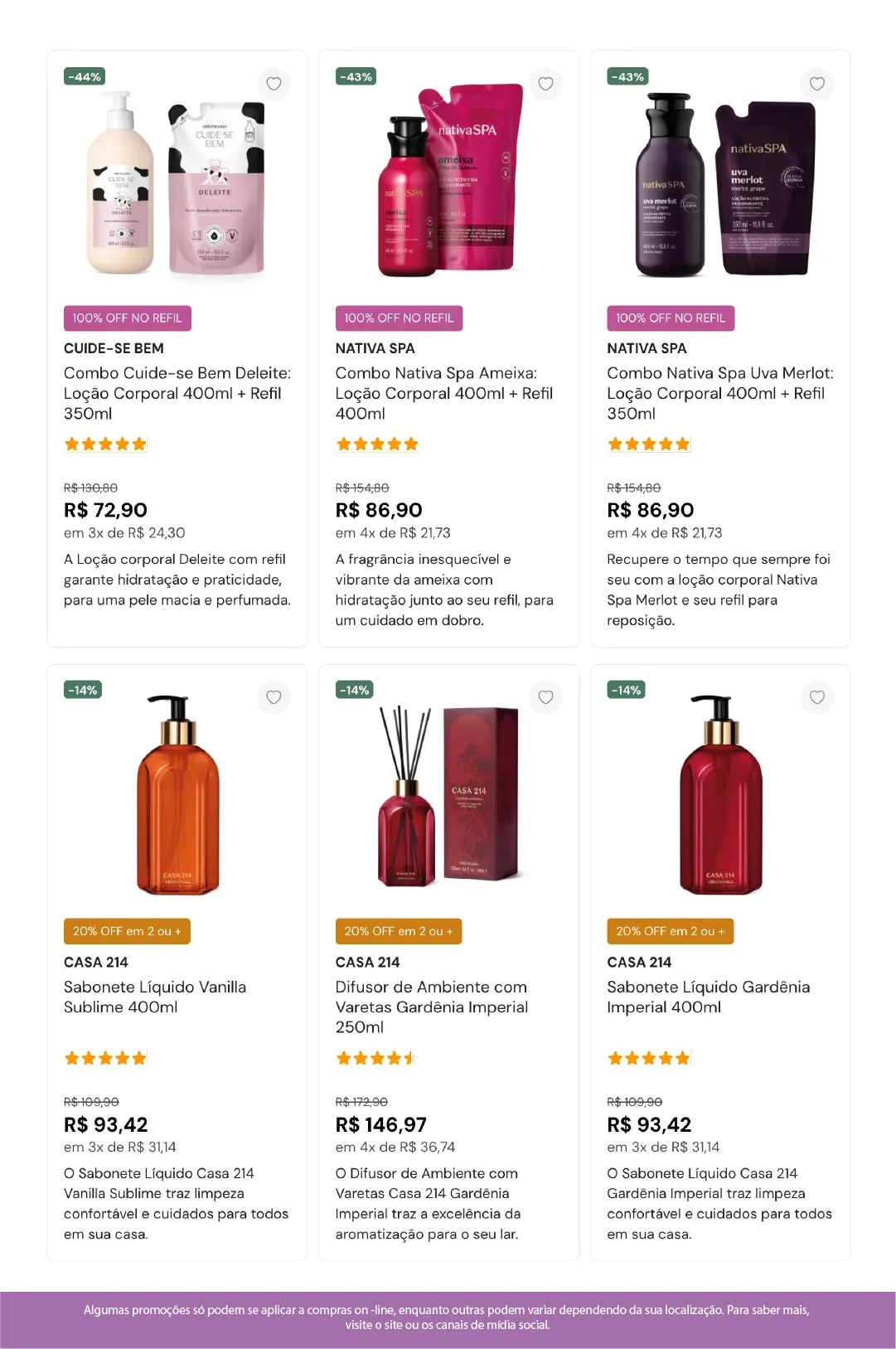The image size is (896, 1349).
Task: Toggle wishlist heart on Nativa Spa Ameixa
Action: click(x=545, y=84)
